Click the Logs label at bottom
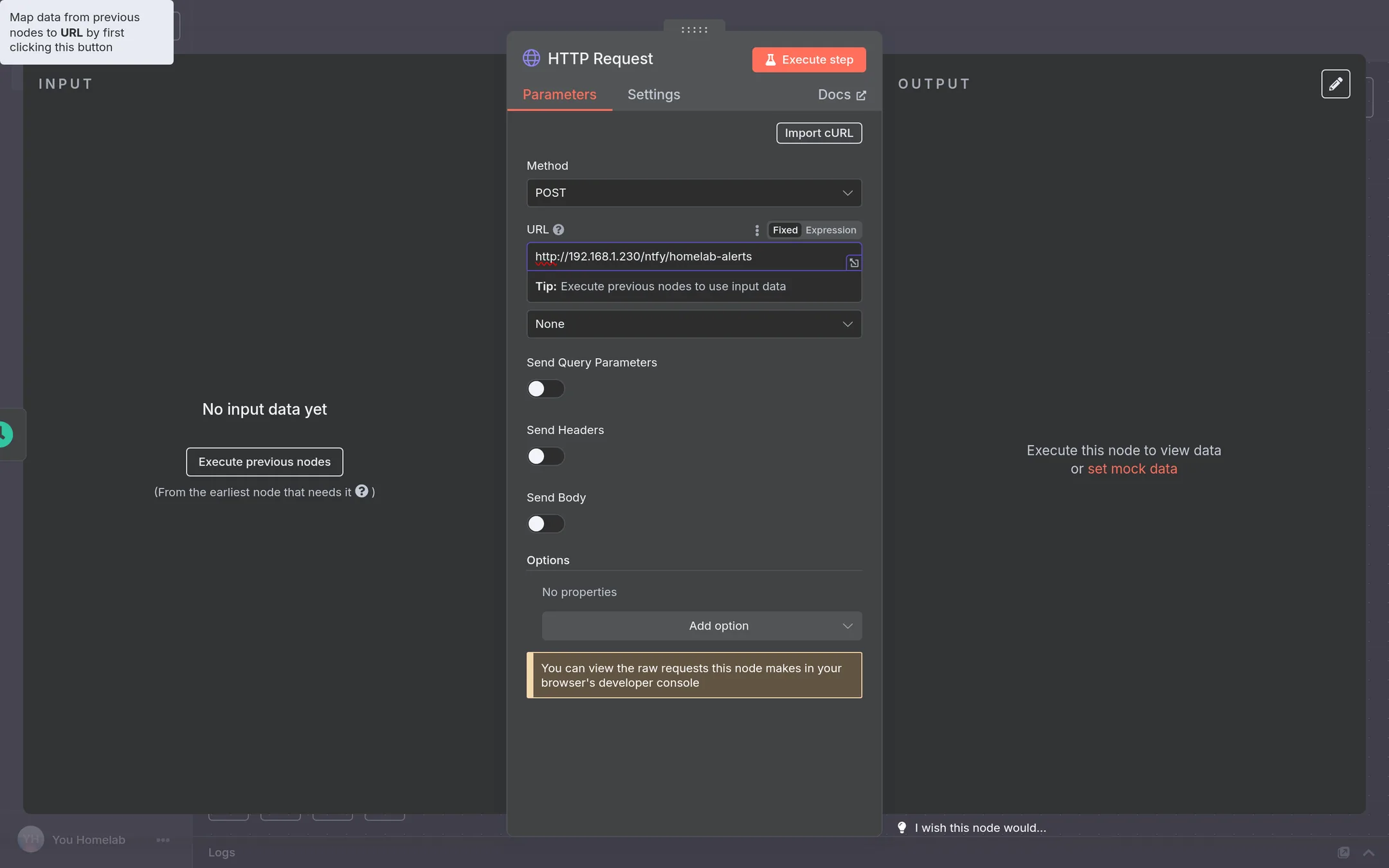The height and width of the screenshot is (868, 1389). tap(221, 852)
